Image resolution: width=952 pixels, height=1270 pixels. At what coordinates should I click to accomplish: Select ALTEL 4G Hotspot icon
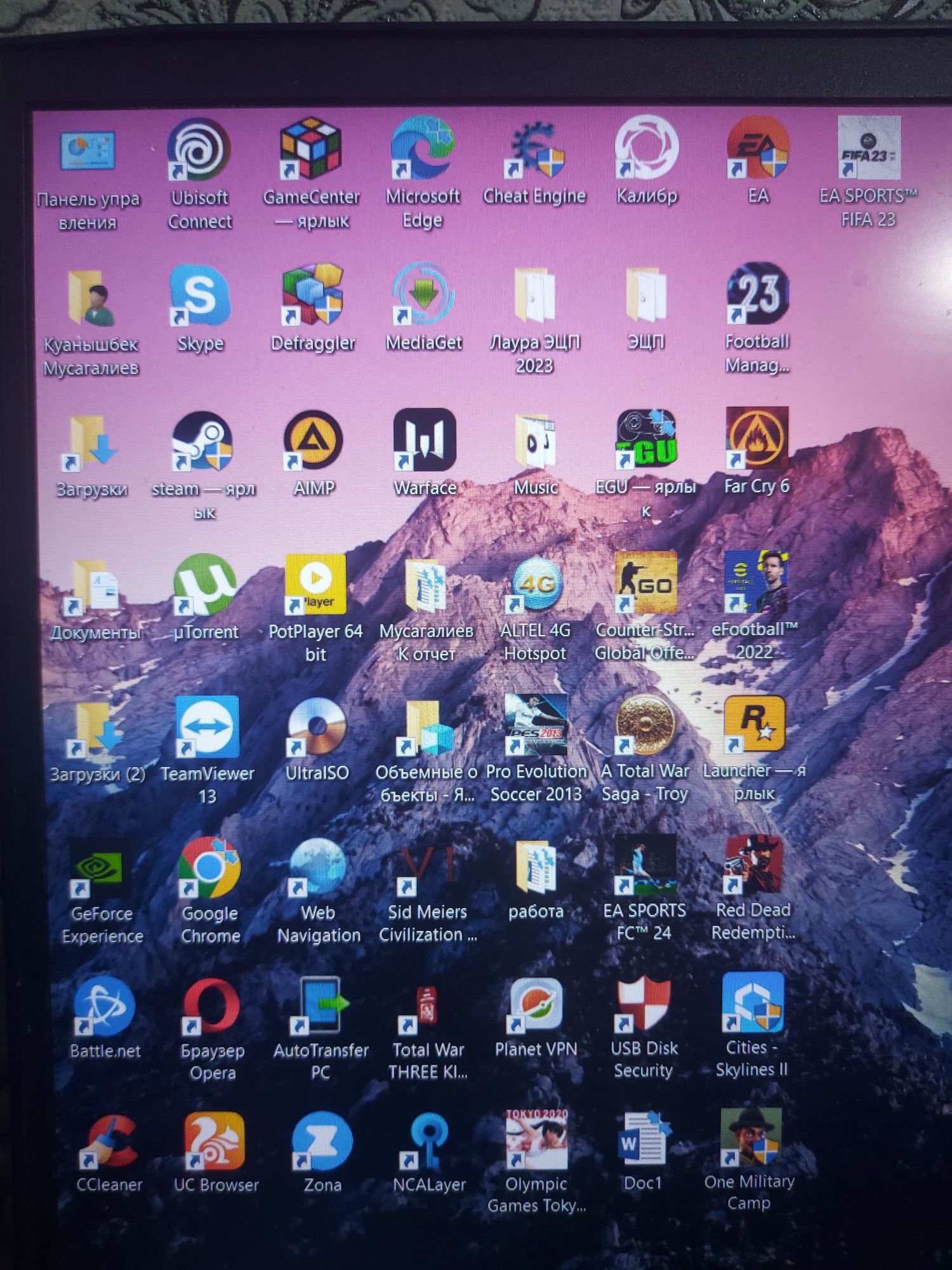coord(536,584)
